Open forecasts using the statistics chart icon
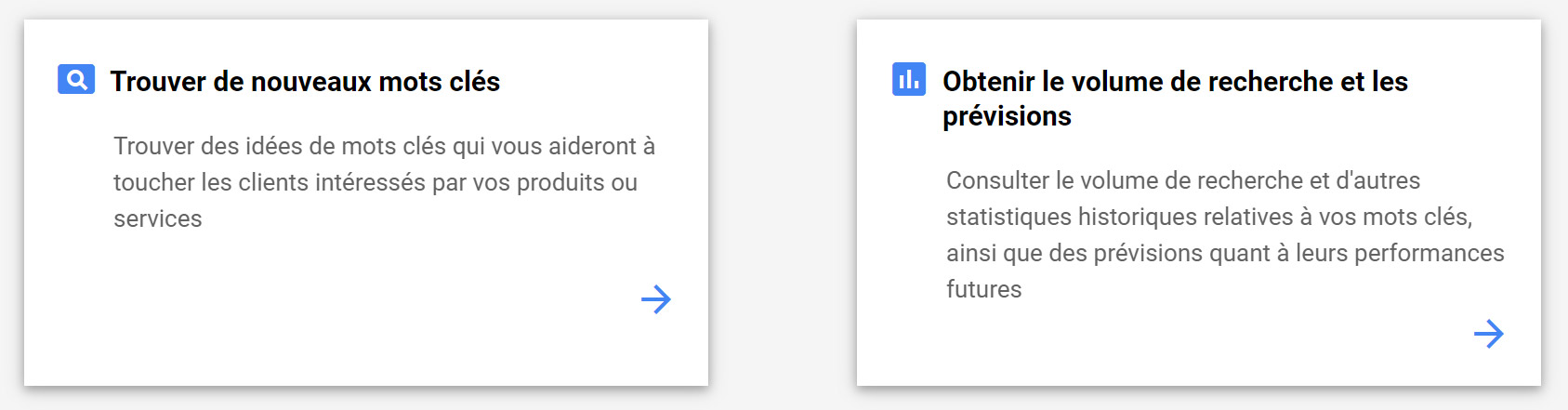The height and width of the screenshot is (410, 1568). [x=908, y=80]
